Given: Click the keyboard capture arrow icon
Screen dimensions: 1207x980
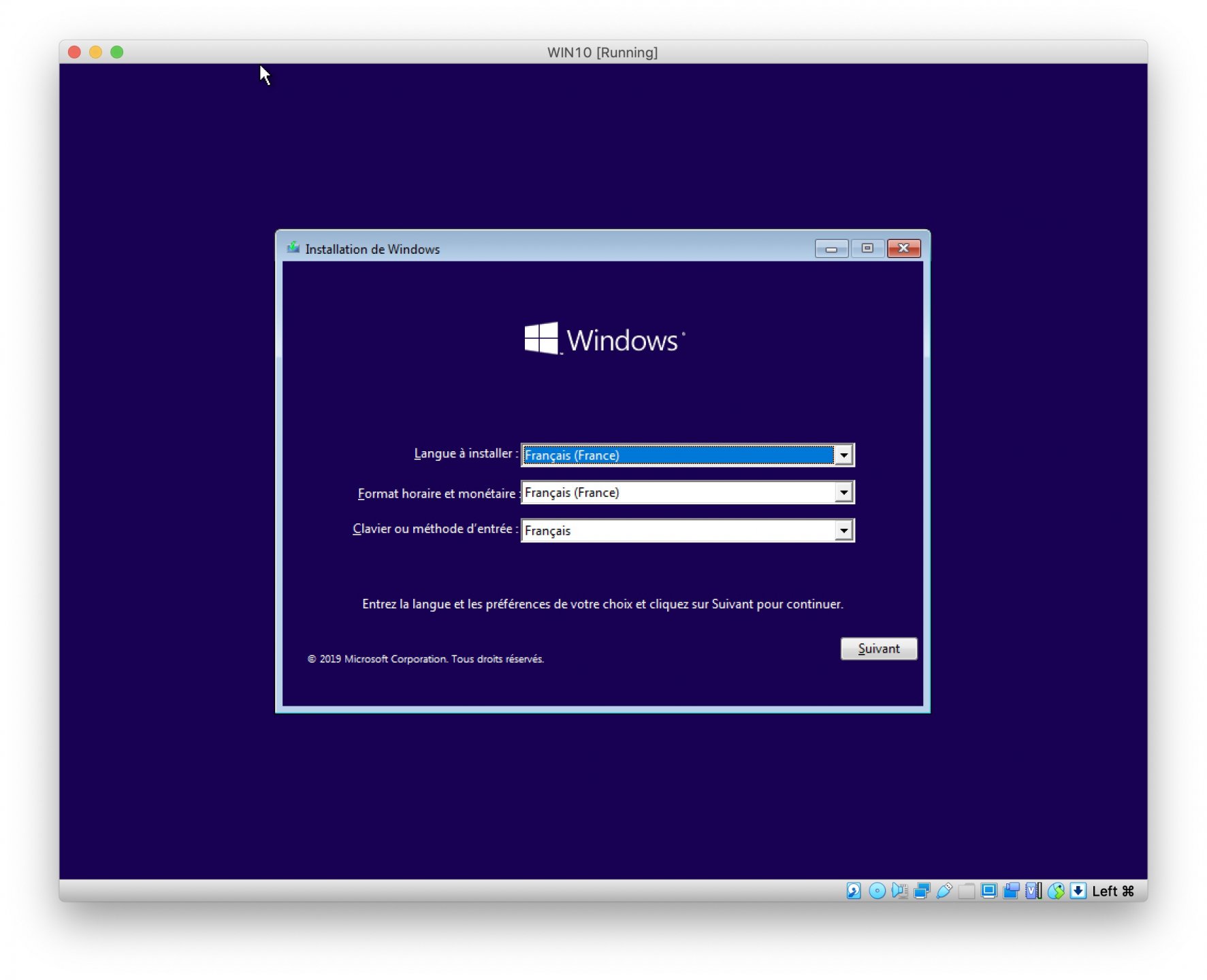Looking at the screenshot, I should pos(1078,890).
